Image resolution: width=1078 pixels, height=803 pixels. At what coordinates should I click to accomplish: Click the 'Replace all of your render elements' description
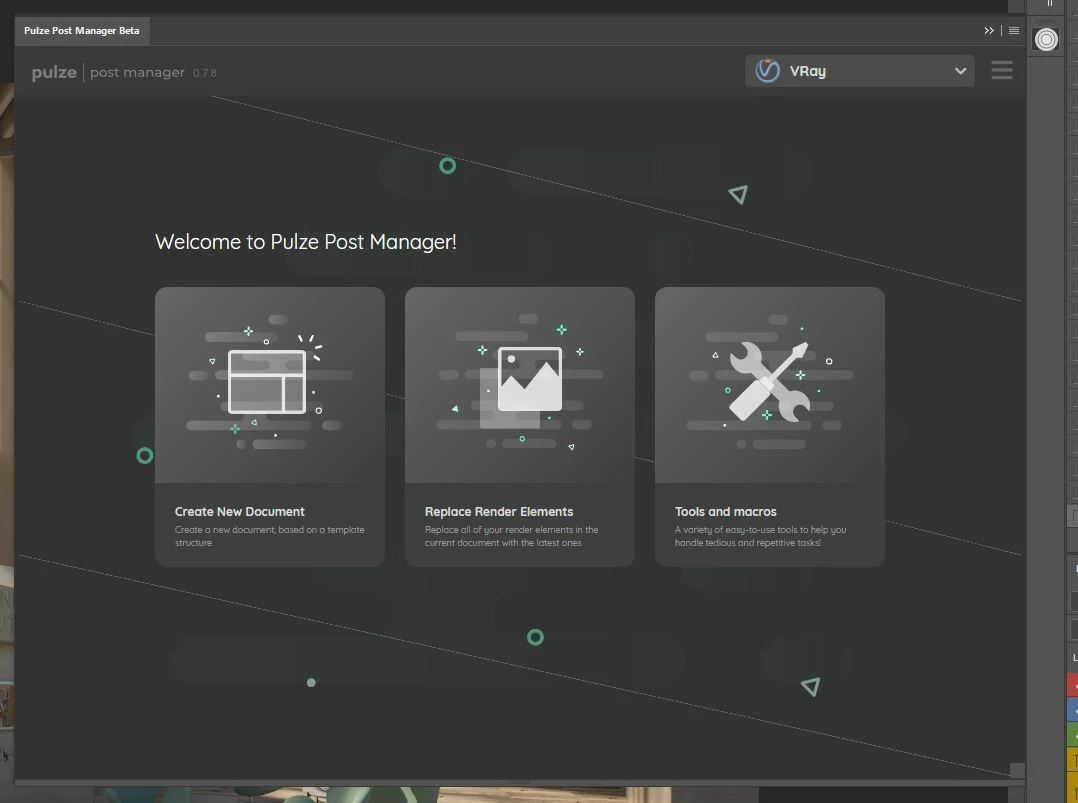pyautogui.click(x=512, y=536)
